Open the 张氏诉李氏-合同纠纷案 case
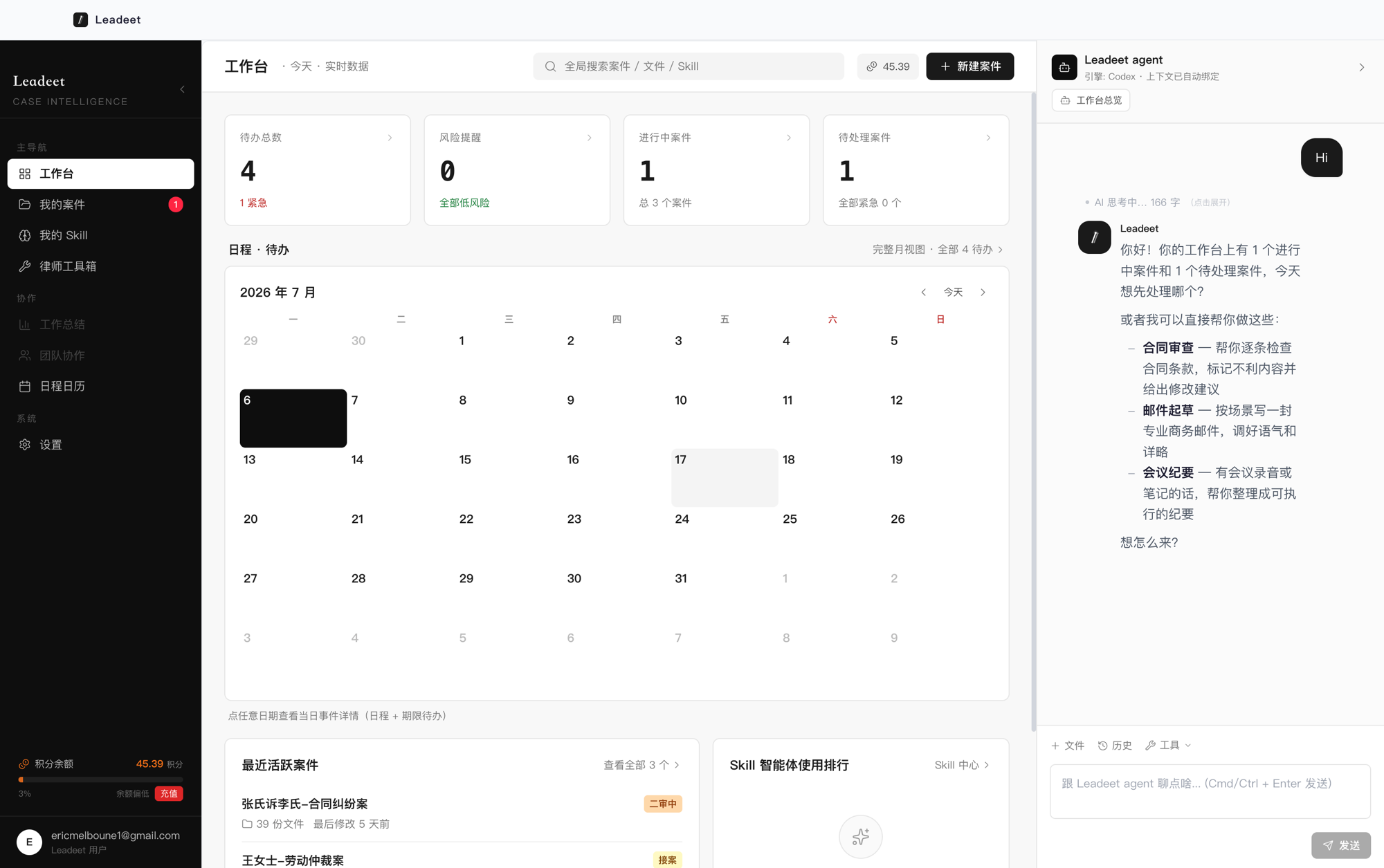The width and height of the screenshot is (1384, 868). (x=462, y=812)
